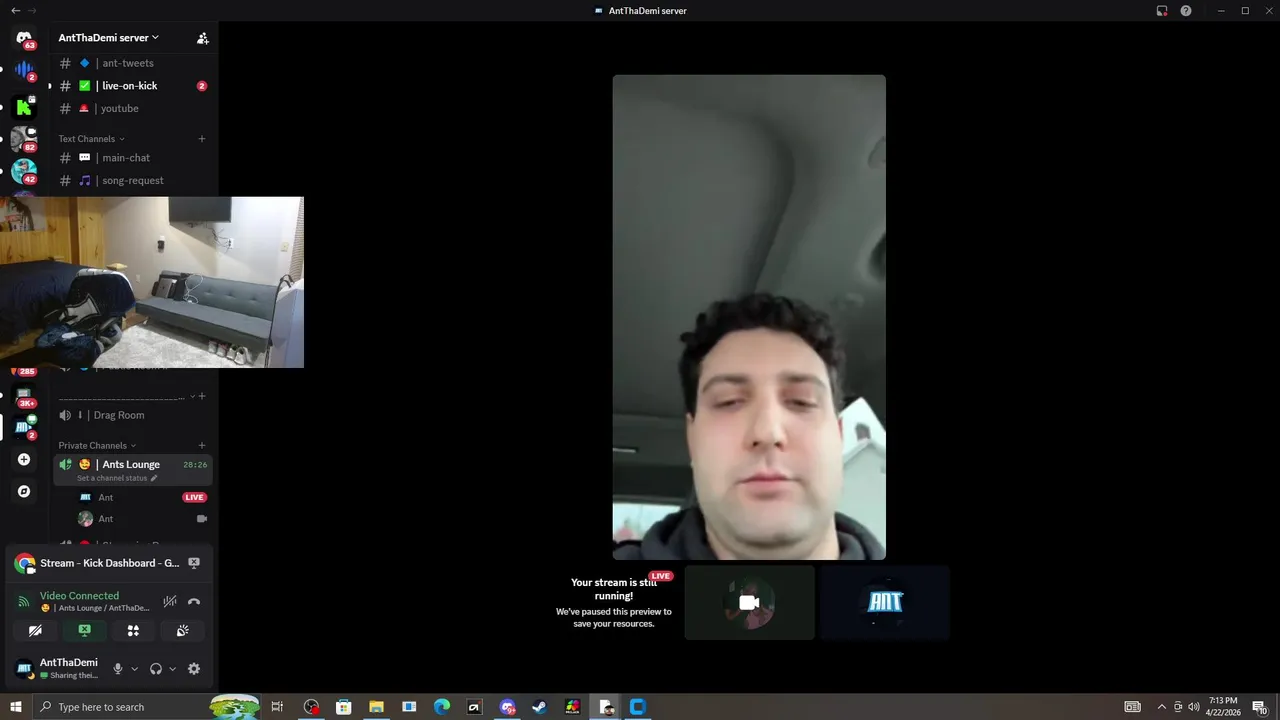Click the room camera pop-out video
The width and height of the screenshot is (1280, 720).
[x=152, y=282]
